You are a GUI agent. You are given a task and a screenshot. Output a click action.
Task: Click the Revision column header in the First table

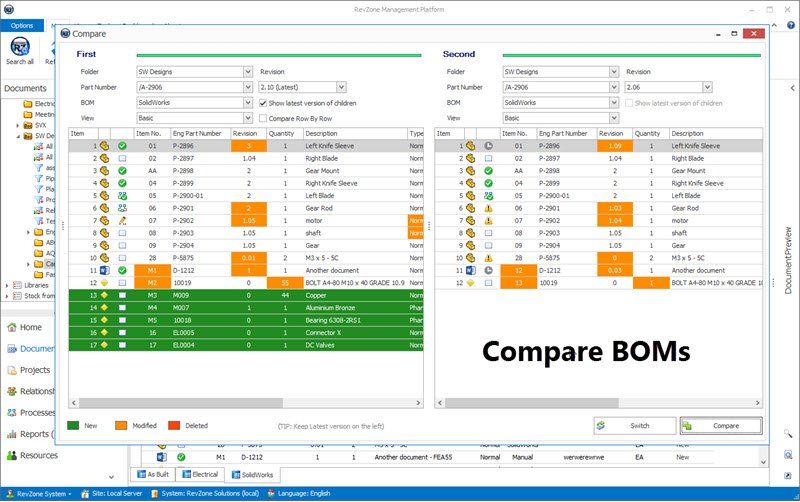(x=248, y=134)
